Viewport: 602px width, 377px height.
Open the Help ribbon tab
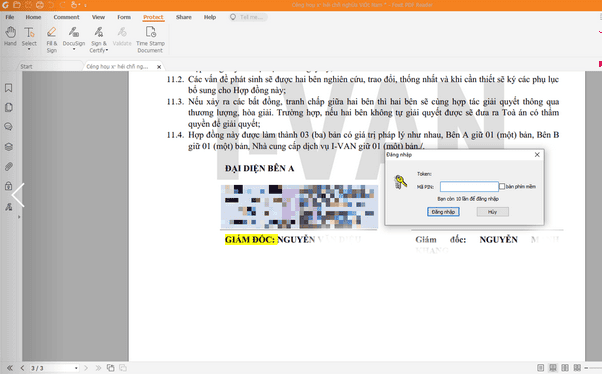pos(210,17)
